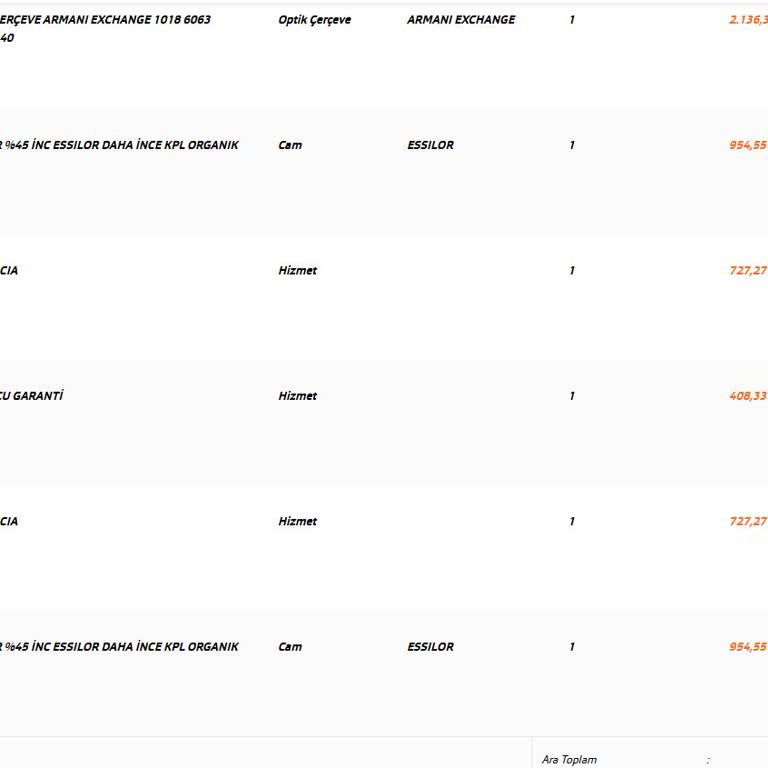Click Hizmet category in the GARANTİ row
768x768 pixels.
tap(297, 396)
